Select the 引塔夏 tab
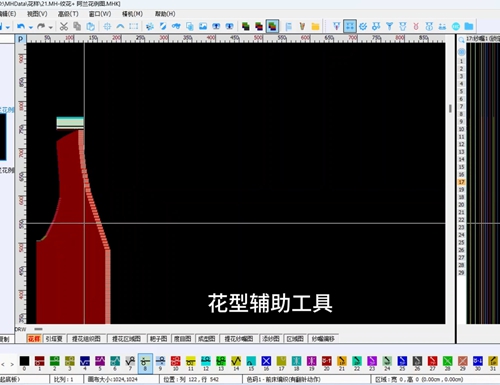500x385 pixels. (54, 339)
